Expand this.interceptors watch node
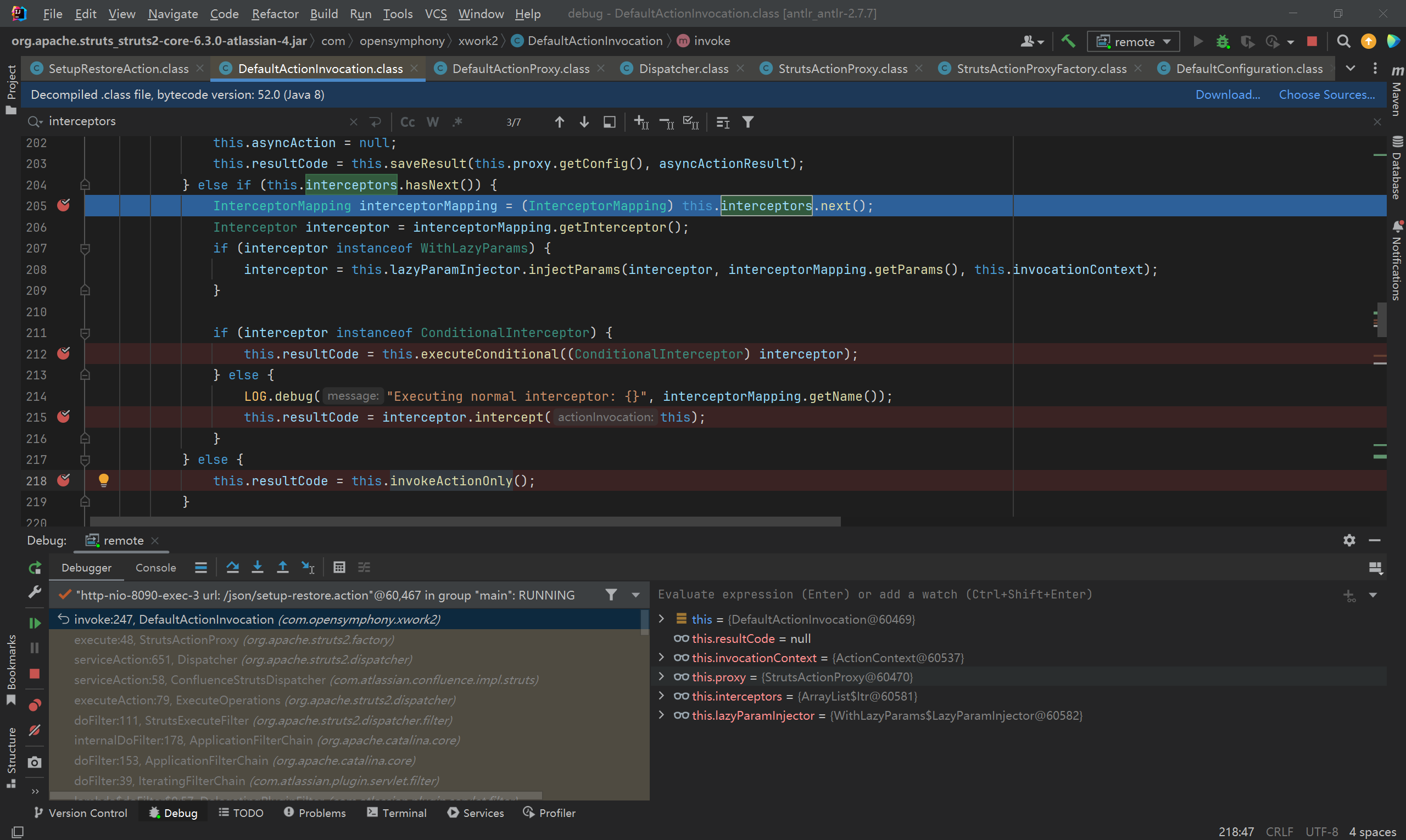The image size is (1406, 840). click(661, 696)
